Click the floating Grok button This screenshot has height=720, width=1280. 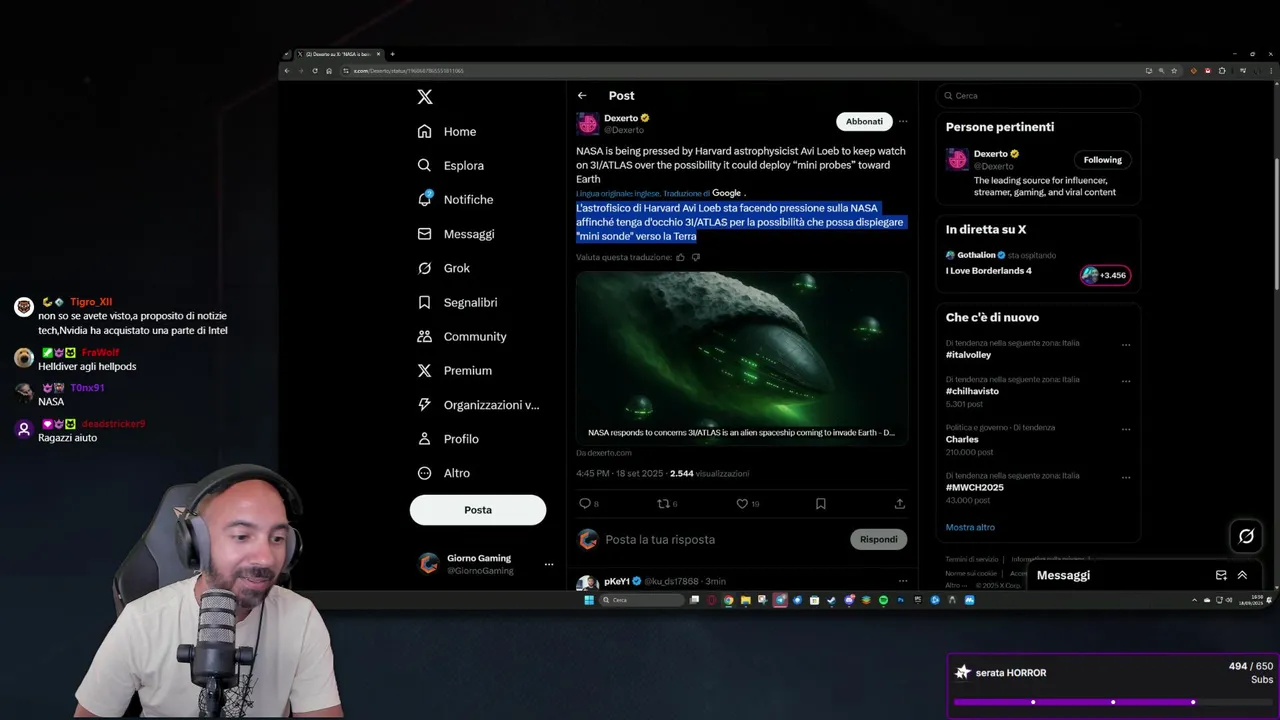pos(1246,536)
